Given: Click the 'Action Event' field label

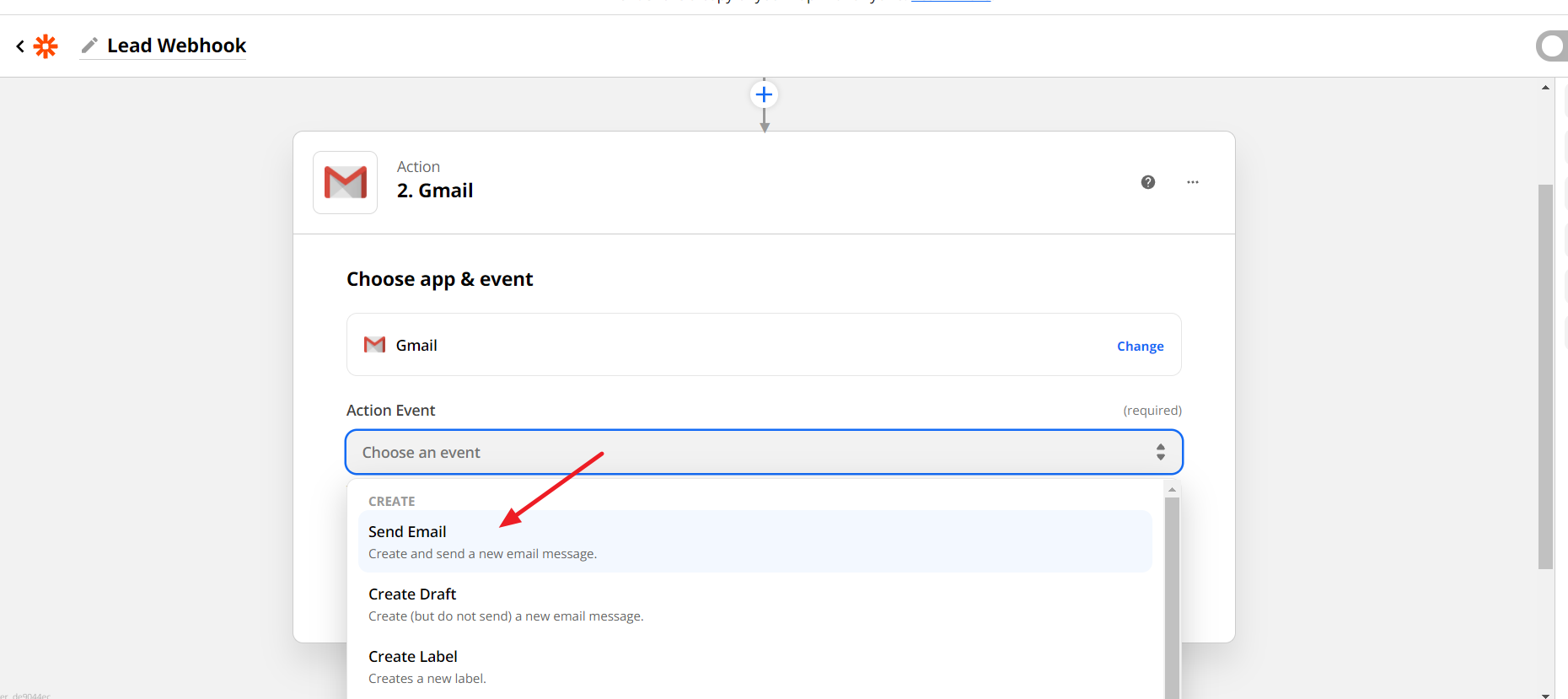Looking at the screenshot, I should (x=390, y=410).
